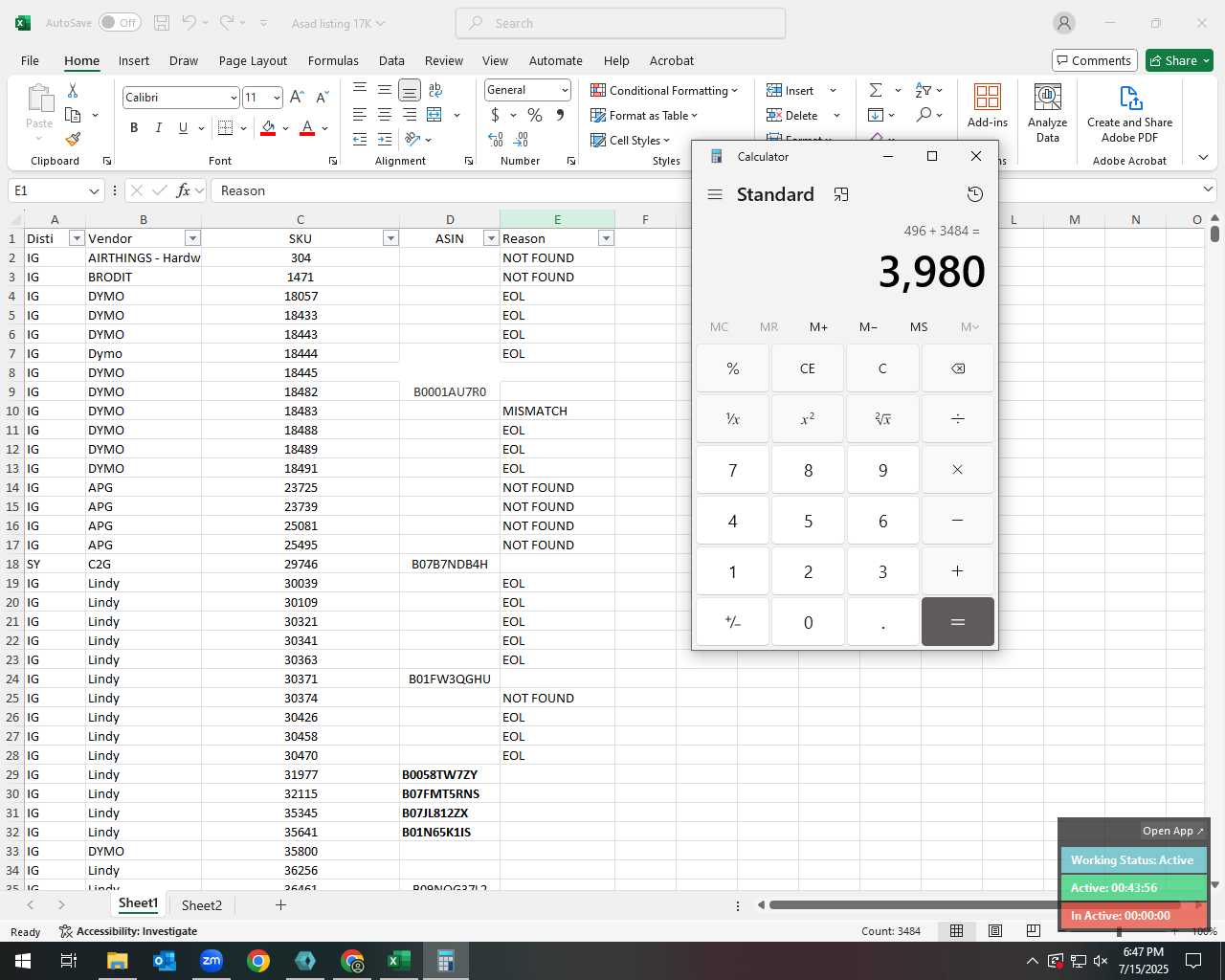Toggle Wrap Text icon
Image resolution: width=1225 pixels, height=980 pixels.
click(435, 90)
